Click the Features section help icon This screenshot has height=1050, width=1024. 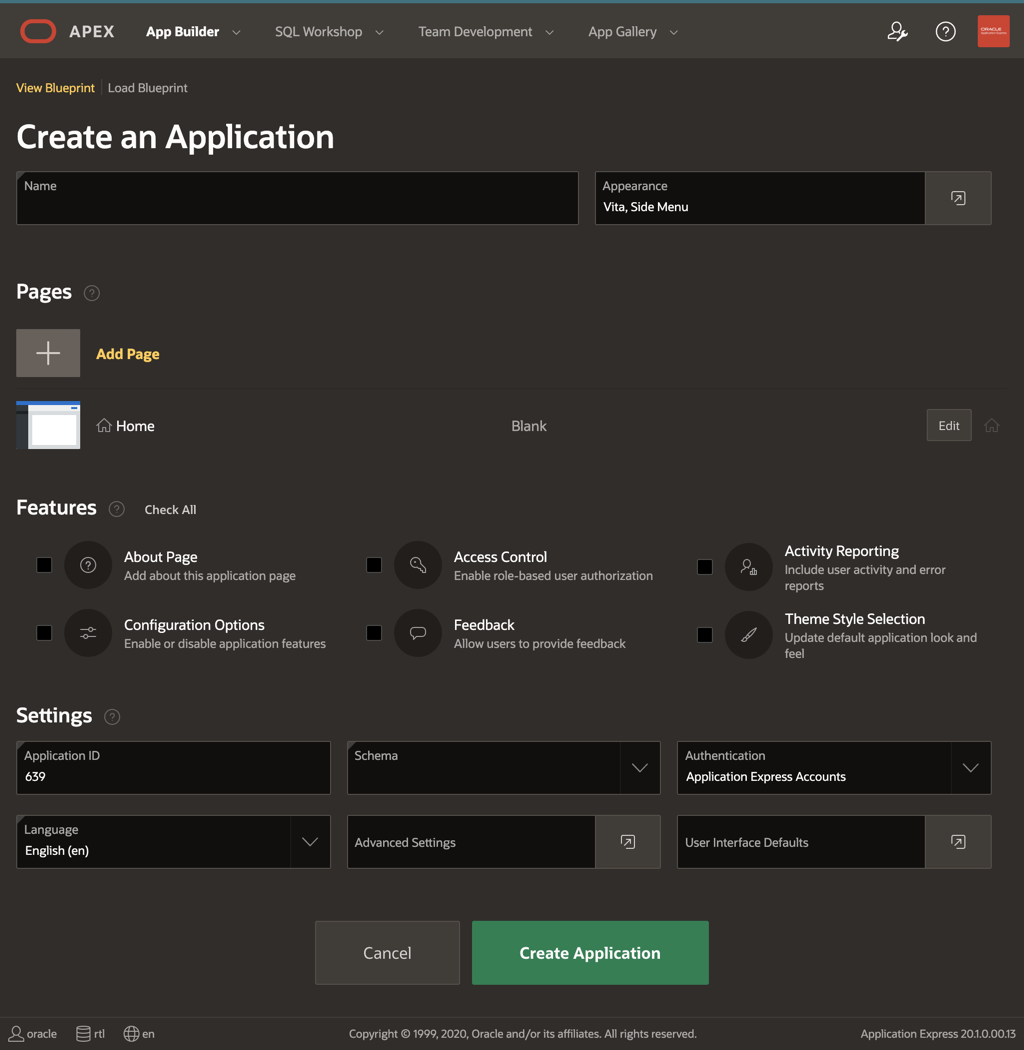[117, 509]
